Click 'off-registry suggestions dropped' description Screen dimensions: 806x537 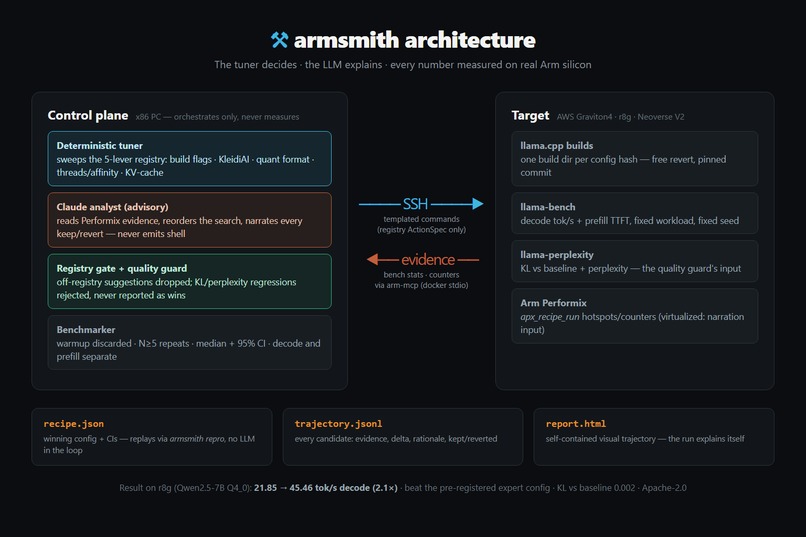(176, 288)
